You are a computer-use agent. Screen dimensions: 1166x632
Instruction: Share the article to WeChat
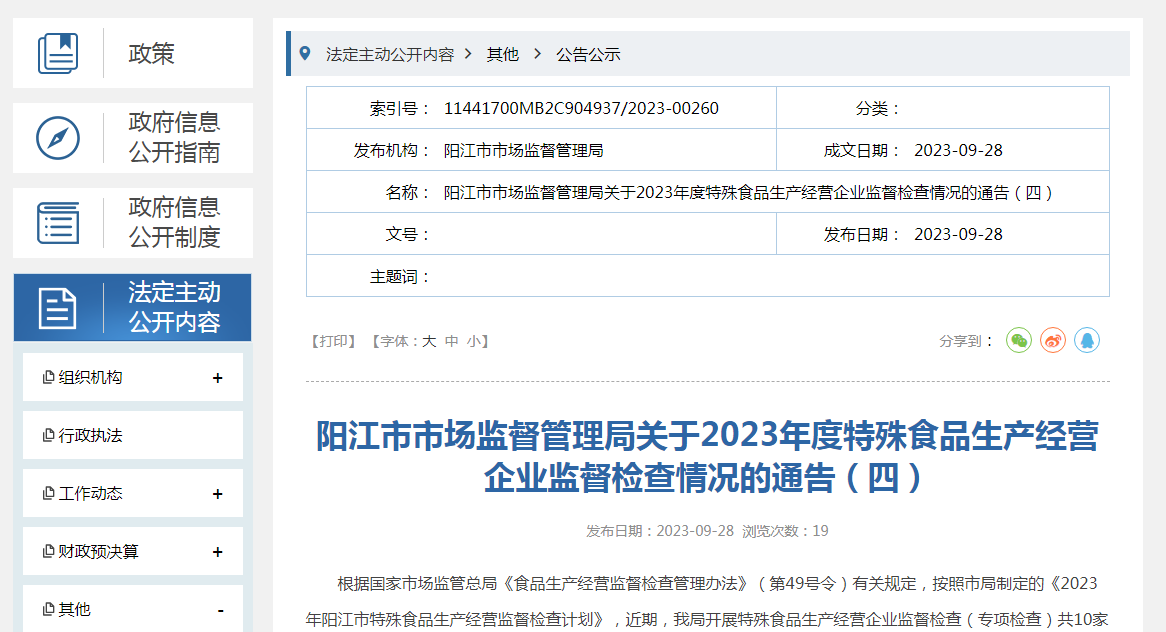click(1018, 341)
